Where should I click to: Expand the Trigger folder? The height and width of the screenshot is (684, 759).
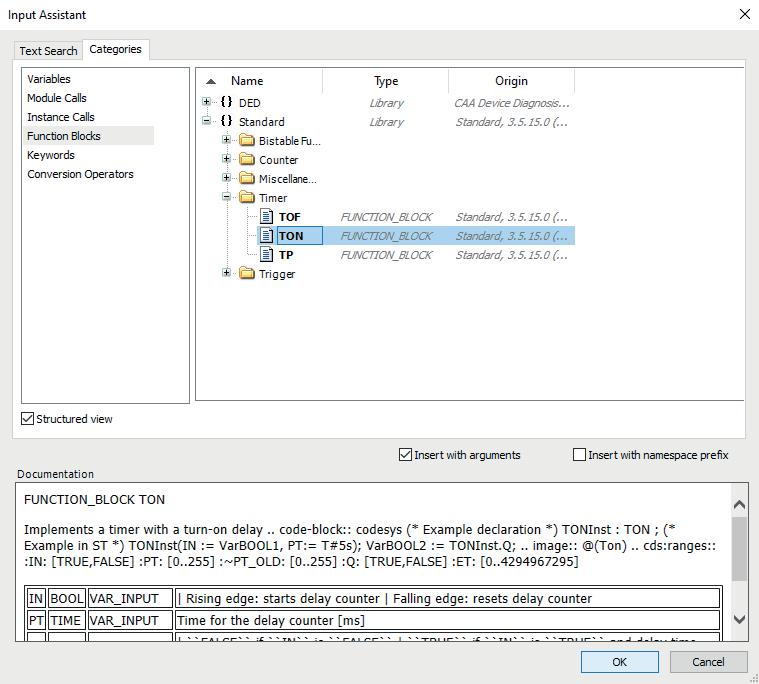[x=226, y=273]
